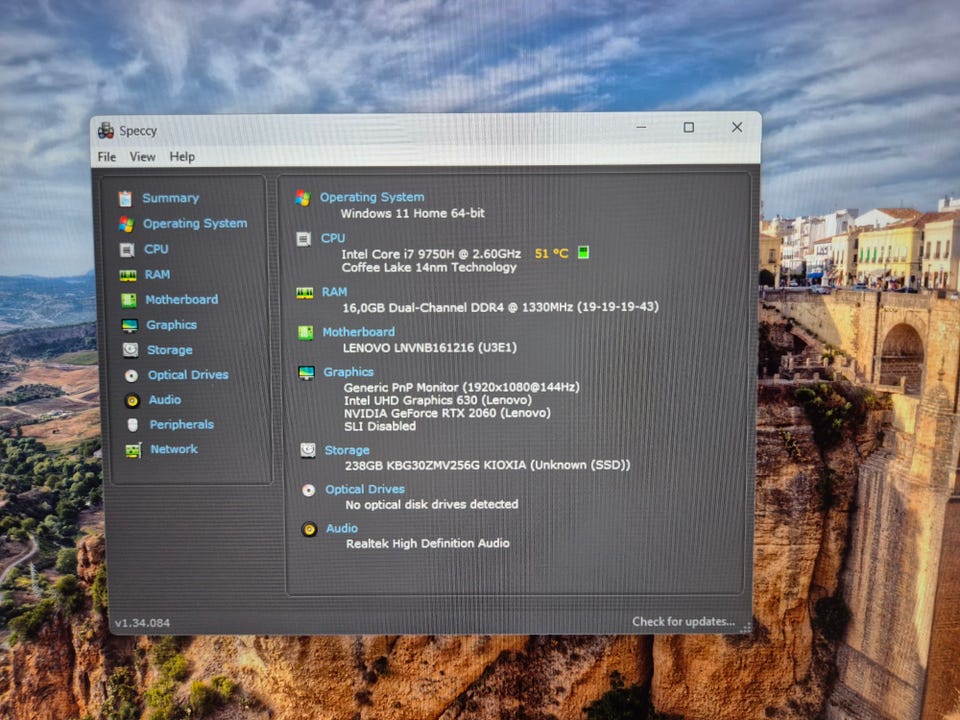Click RAM heading link in summary
Viewport: 960px width, 720px height.
pyautogui.click(x=334, y=292)
